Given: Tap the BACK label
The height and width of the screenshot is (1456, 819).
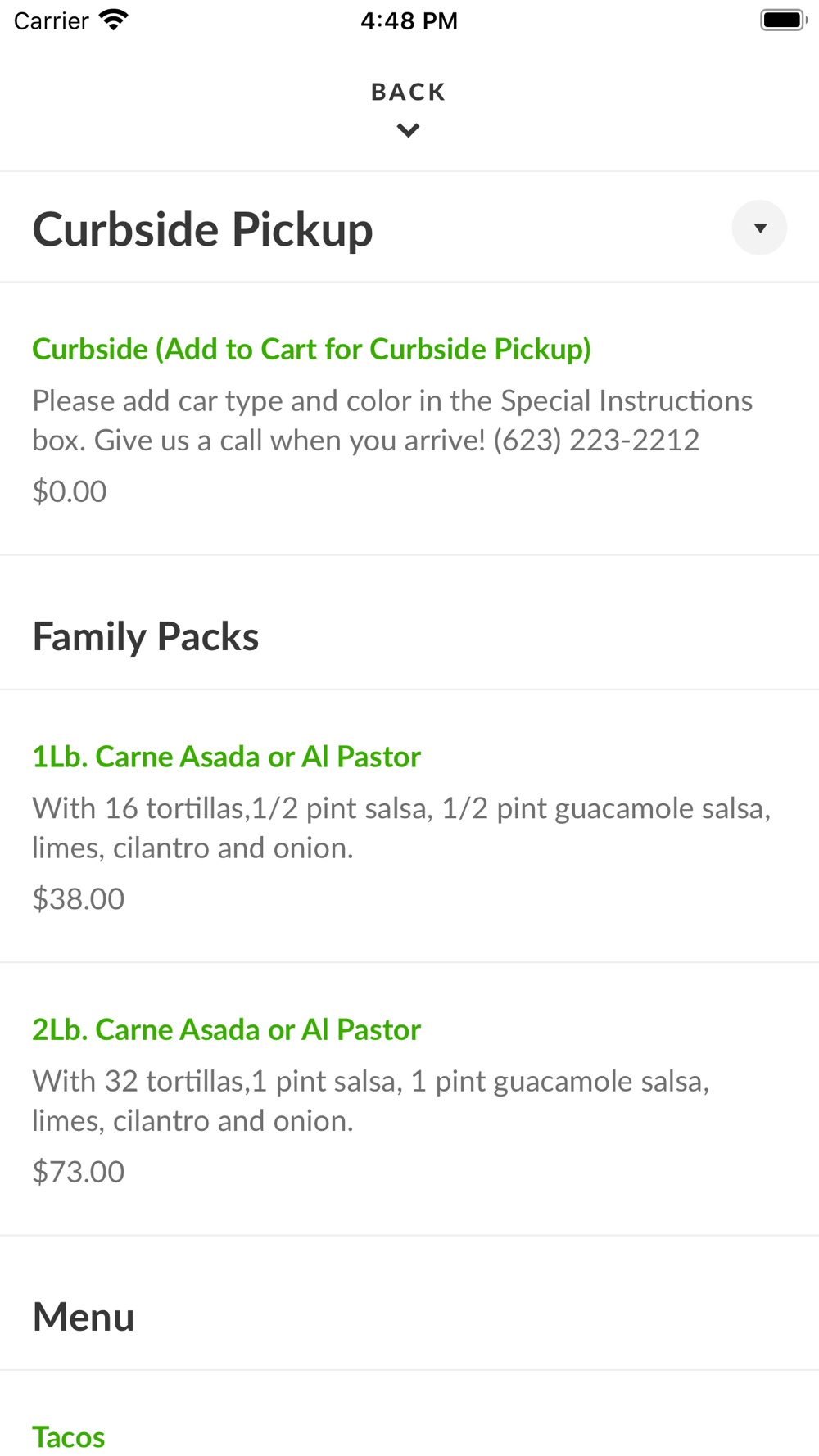Looking at the screenshot, I should (x=408, y=92).
